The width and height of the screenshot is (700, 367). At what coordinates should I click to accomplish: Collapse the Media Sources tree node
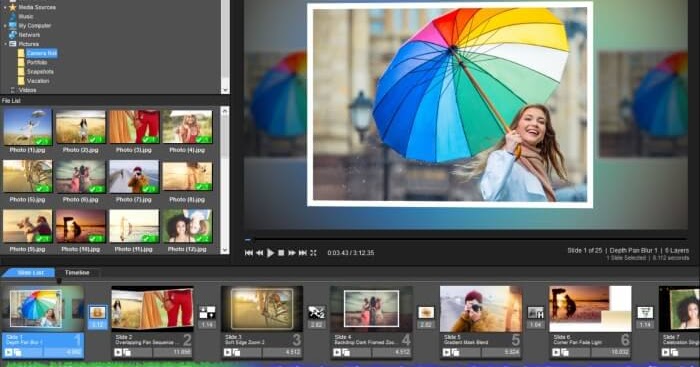(5, 8)
